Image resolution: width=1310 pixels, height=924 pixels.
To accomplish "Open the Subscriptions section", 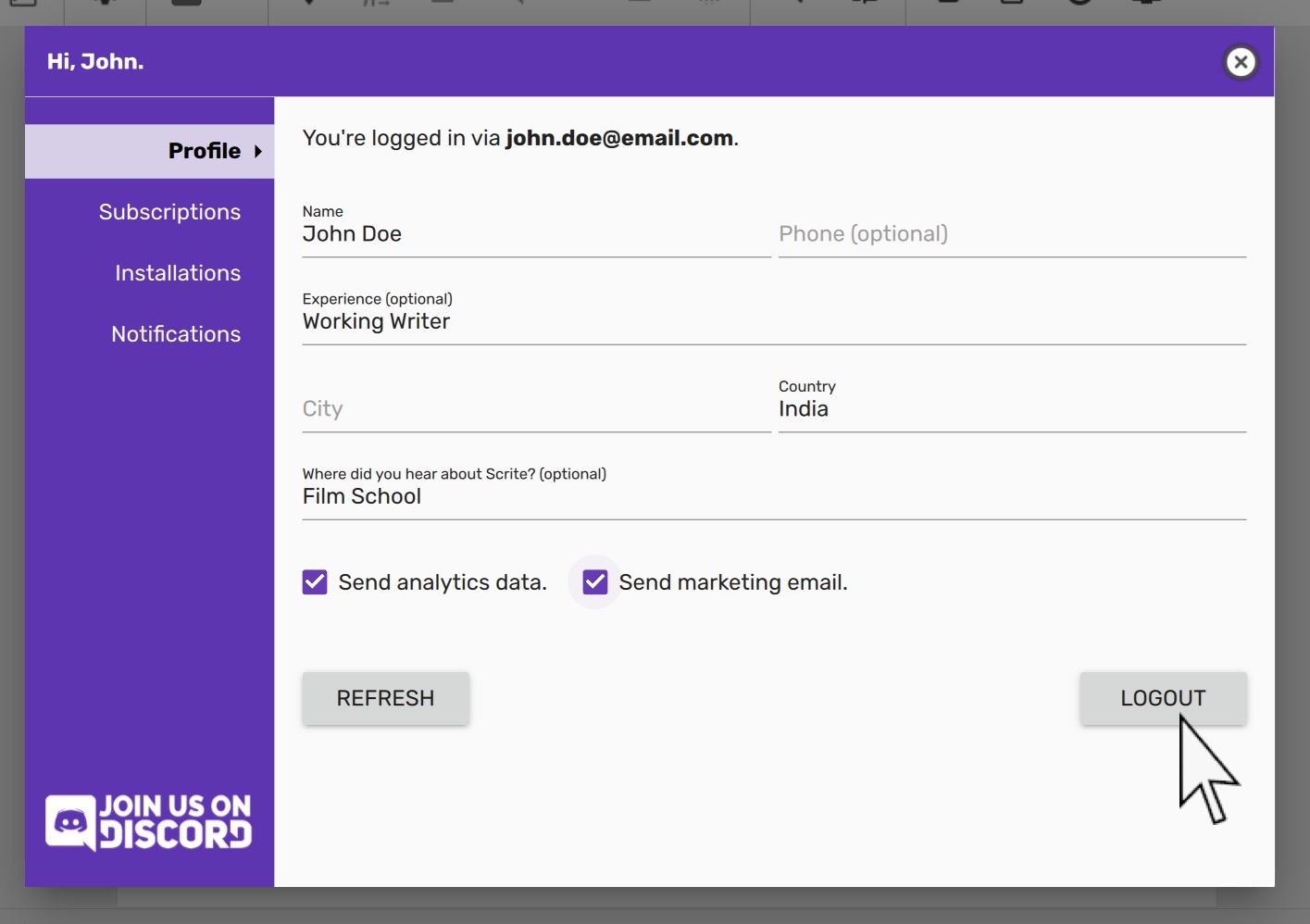I will (x=169, y=212).
